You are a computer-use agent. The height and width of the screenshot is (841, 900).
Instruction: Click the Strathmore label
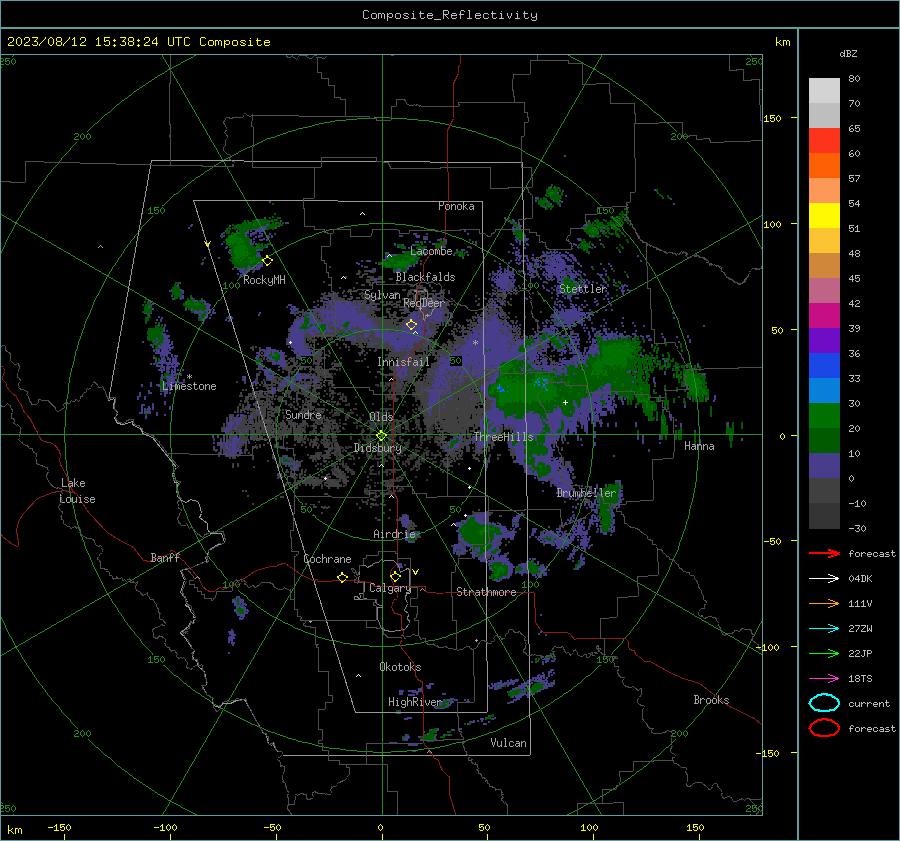tap(487, 592)
